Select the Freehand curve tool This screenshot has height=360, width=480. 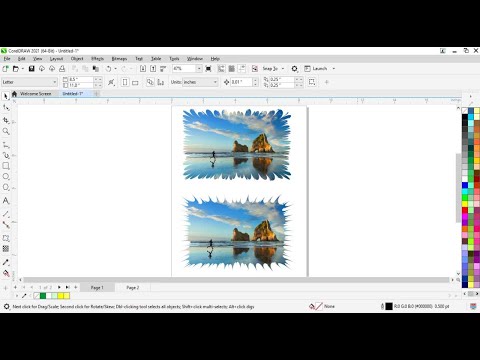pos(6,144)
